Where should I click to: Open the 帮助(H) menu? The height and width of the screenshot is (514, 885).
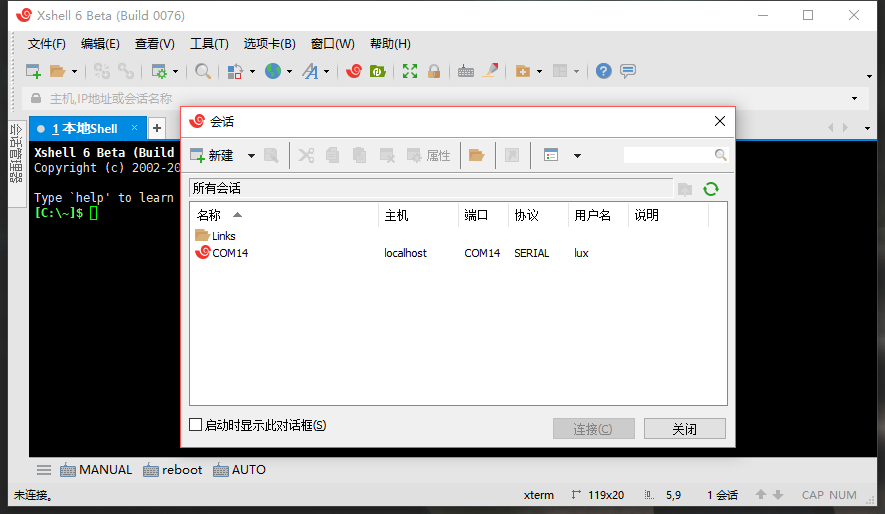pyautogui.click(x=390, y=44)
